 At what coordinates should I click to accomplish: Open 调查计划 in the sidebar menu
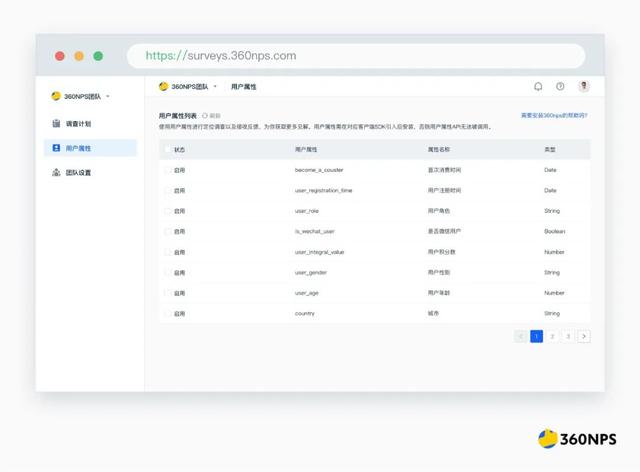tap(78, 124)
